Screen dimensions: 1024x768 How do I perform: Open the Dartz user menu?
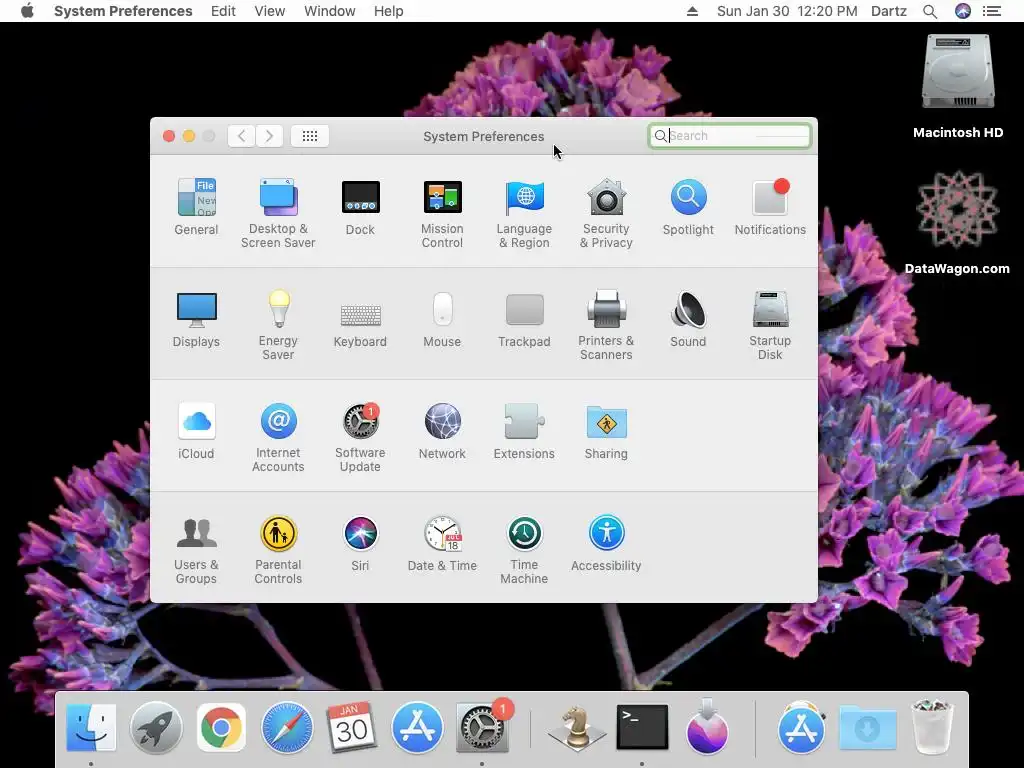point(889,11)
